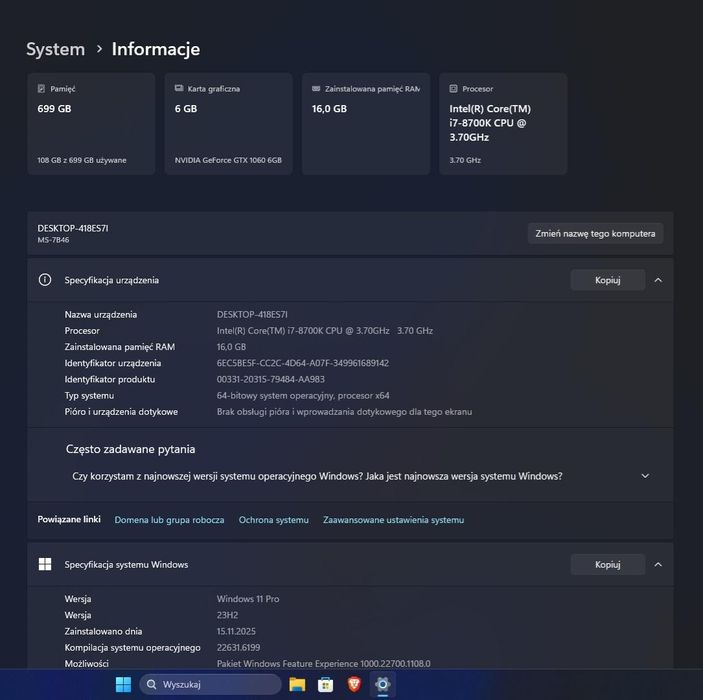Click '108 GB z 699 GB używane' text

82,160
